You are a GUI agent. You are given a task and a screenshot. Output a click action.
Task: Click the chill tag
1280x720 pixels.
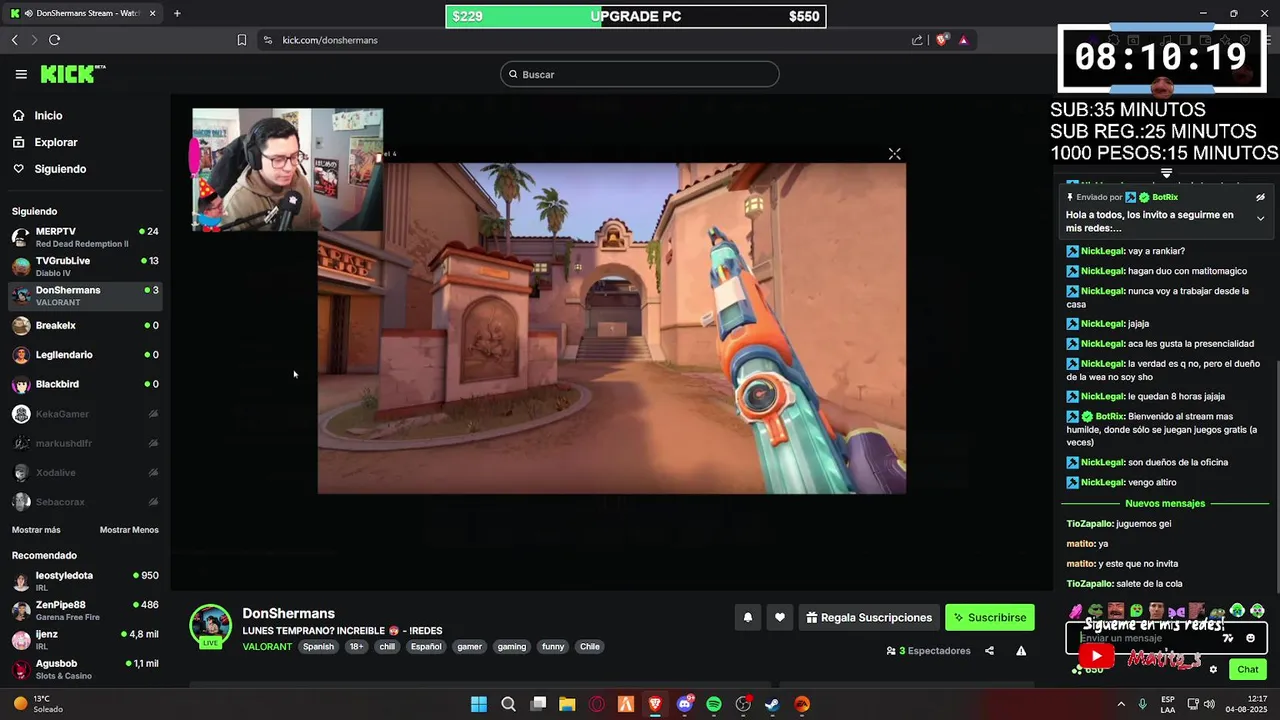tap(387, 647)
